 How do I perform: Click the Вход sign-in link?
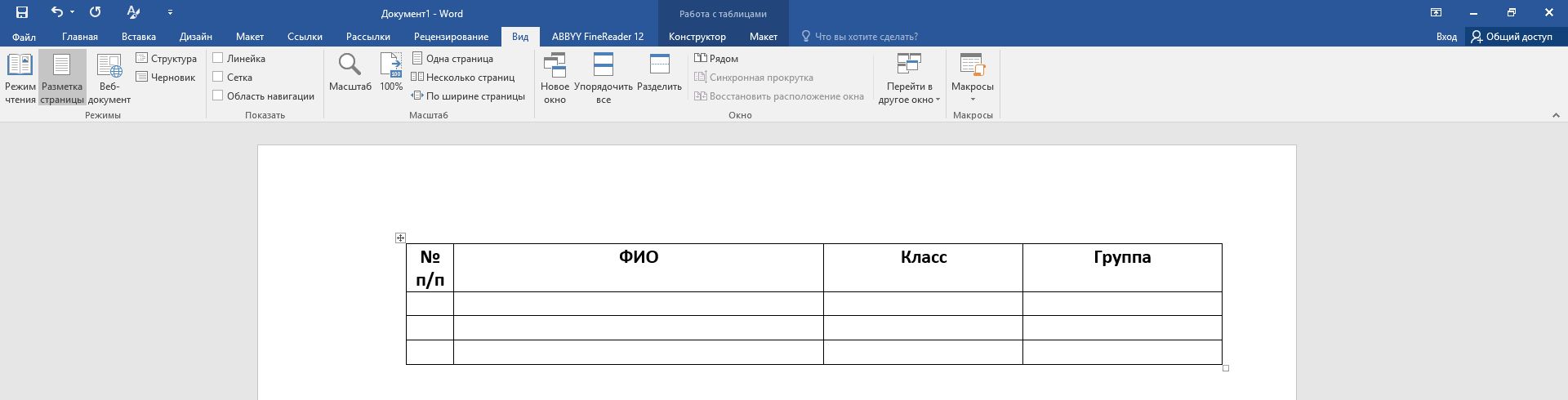1446,37
